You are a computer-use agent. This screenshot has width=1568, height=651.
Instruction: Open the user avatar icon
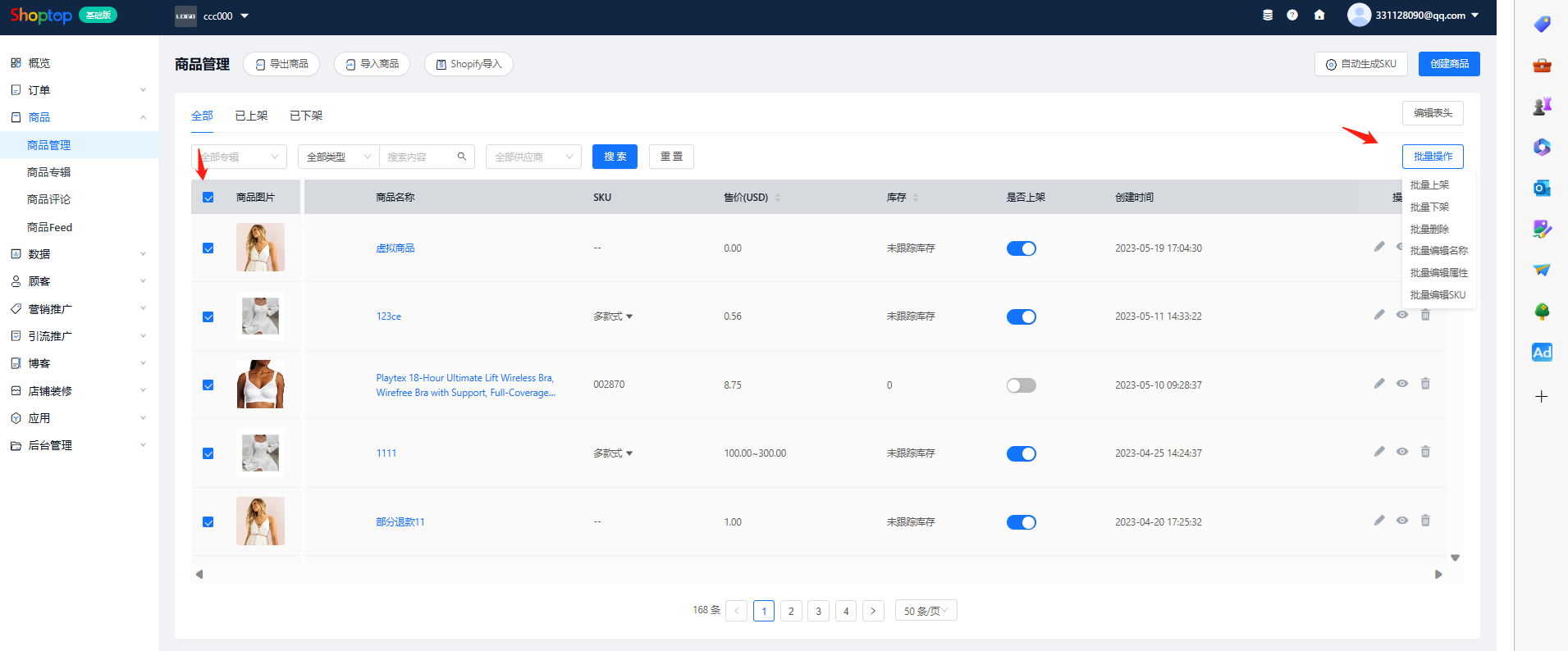point(1359,15)
